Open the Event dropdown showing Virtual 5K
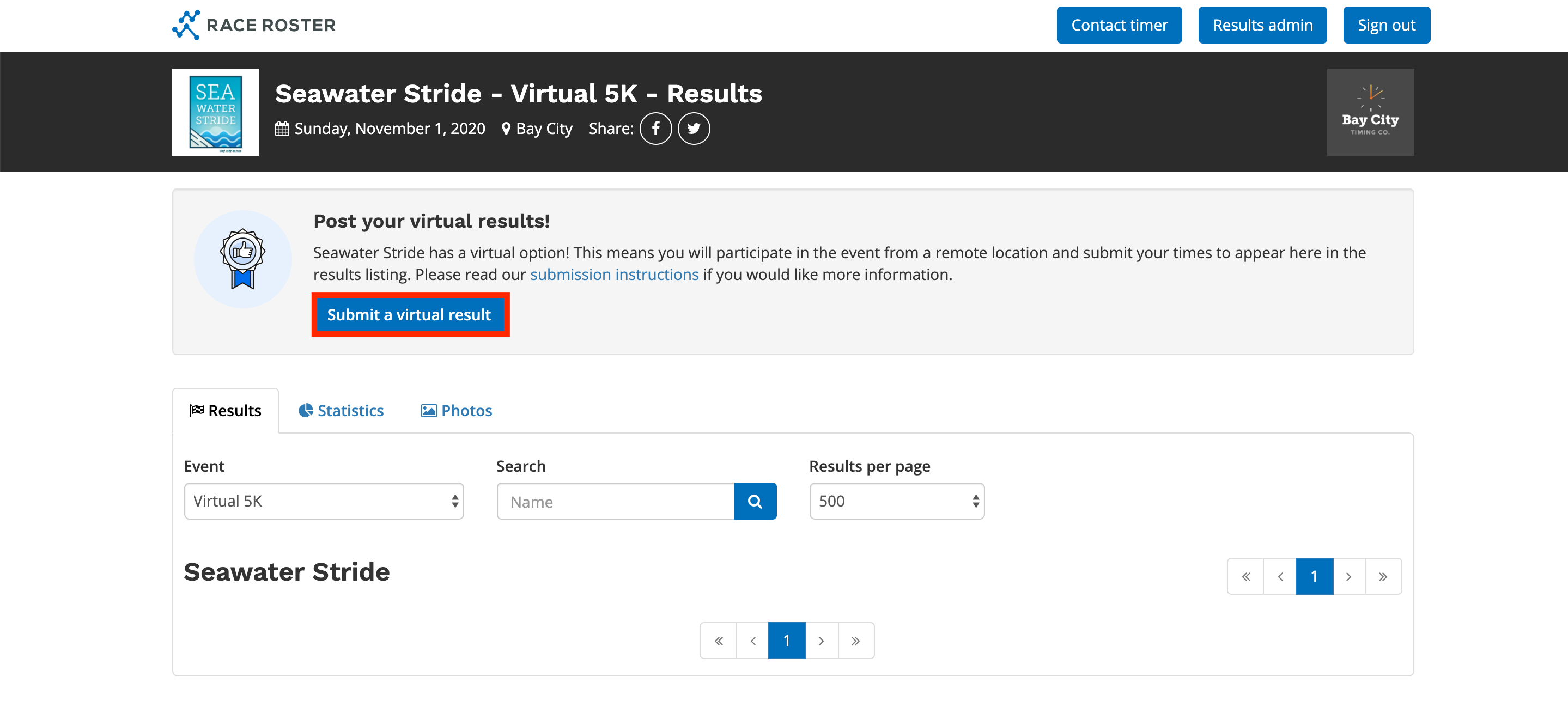1568x707 pixels. [x=324, y=501]
